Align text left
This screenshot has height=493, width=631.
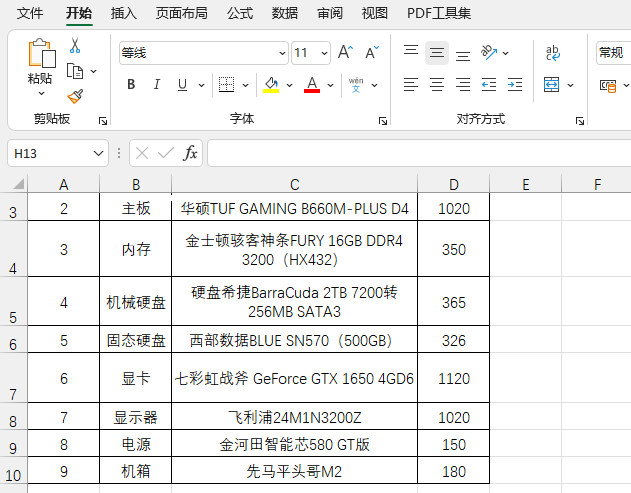(411, 85)
